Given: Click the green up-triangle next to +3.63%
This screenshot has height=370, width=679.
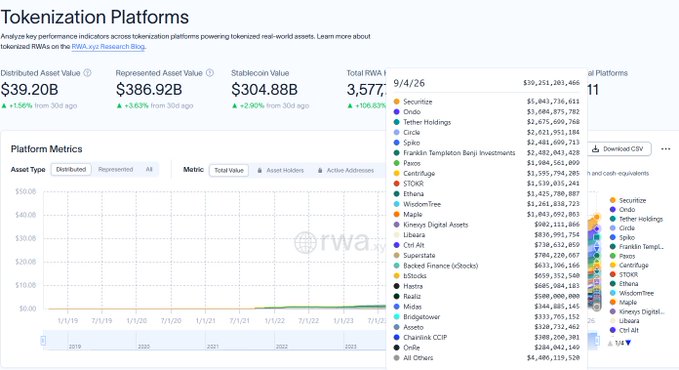Looking at the screenshot, I should [x=119, y=105].
